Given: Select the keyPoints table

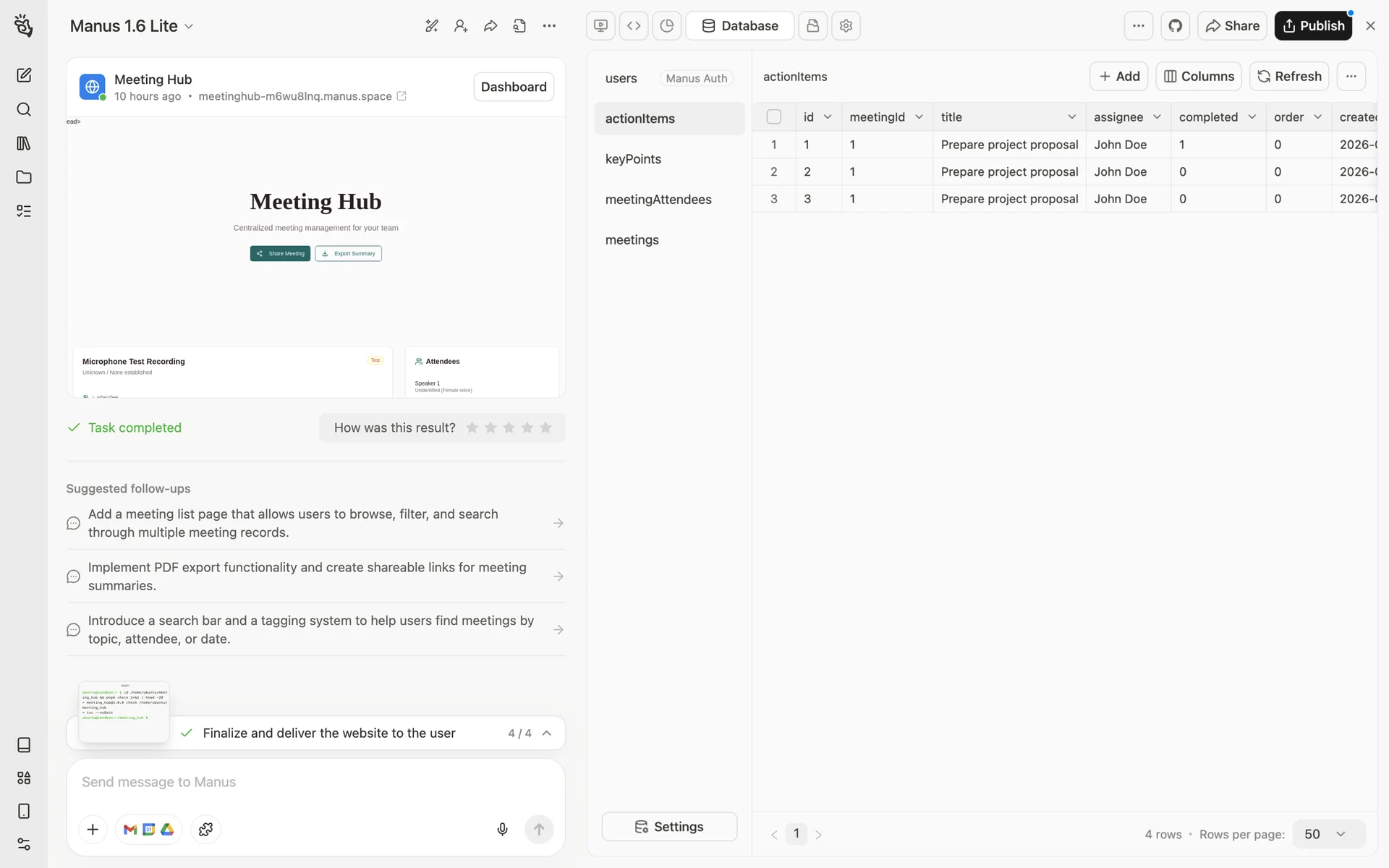Looking at the screenshot, I should coord(633,159).
